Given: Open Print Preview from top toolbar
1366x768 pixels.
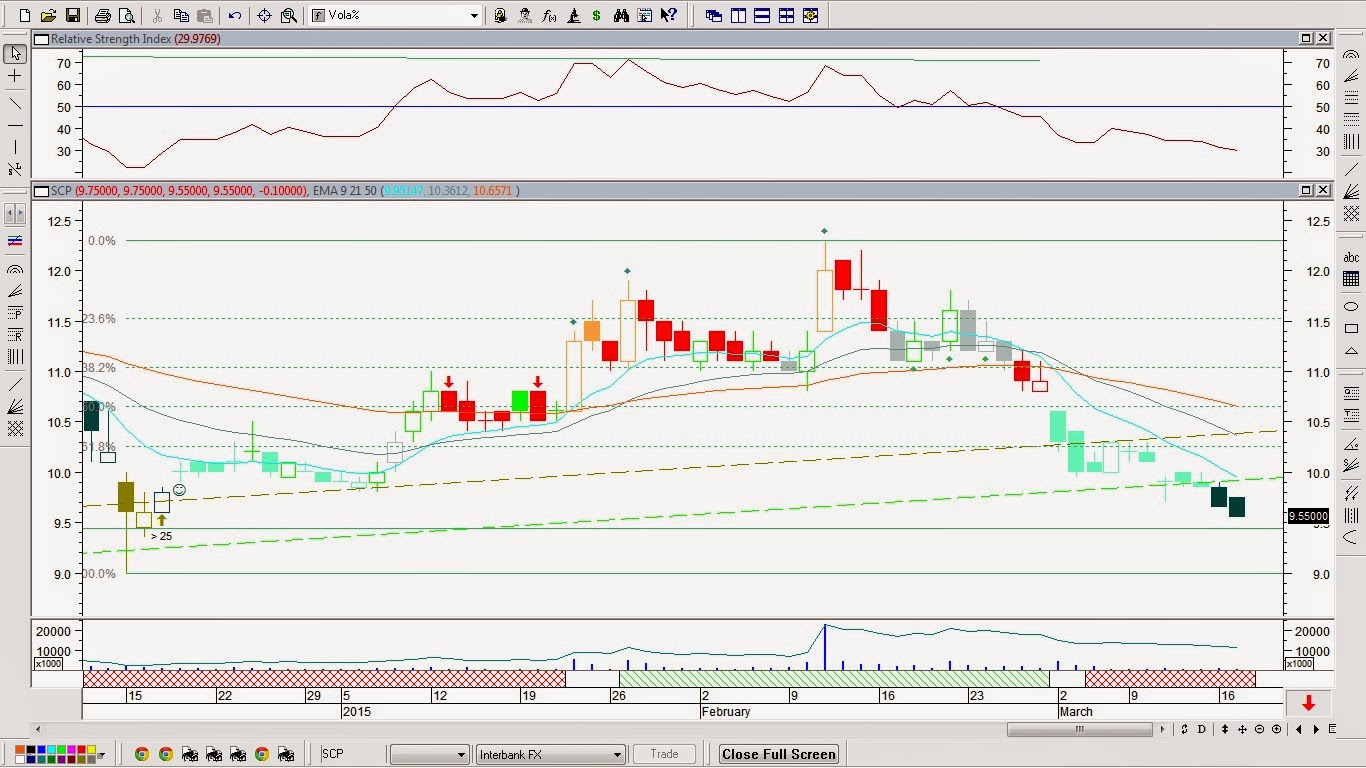Looking at the screenshot, I should pos(126,15).
